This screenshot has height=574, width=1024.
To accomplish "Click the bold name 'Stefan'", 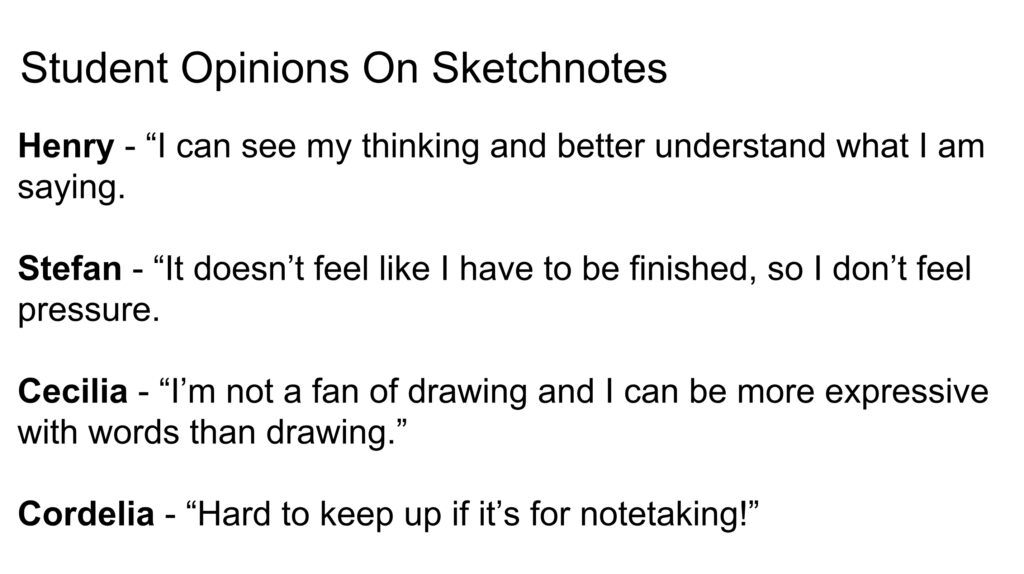I will point(70,268).
